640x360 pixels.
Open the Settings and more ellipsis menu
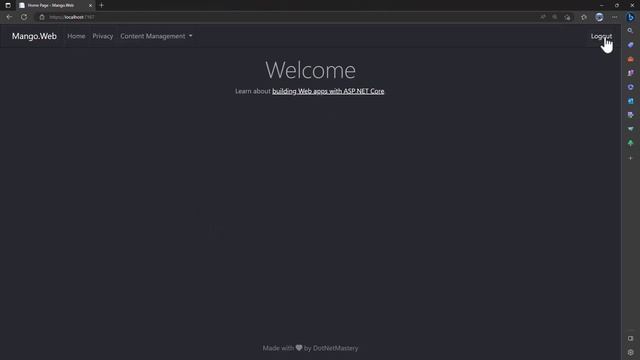(x=615, y=17)
